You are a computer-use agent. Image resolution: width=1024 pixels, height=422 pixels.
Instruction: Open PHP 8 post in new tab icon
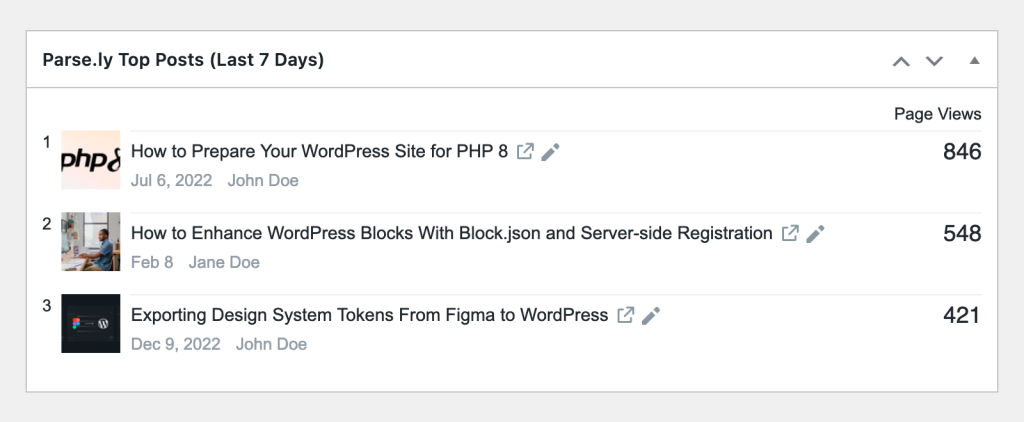pyautogui.click(x=525, y=152)
